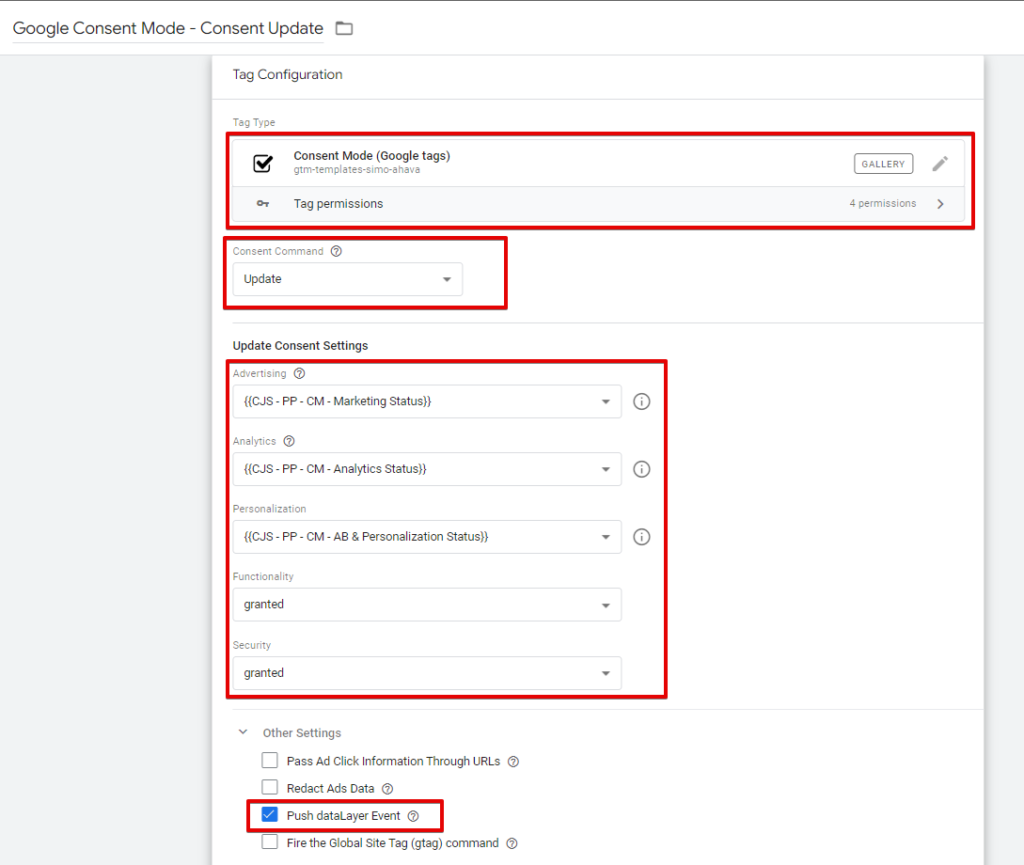Click info icon beside Marketing Status field
1024x865 pixels.
click(x=641, y=401)
